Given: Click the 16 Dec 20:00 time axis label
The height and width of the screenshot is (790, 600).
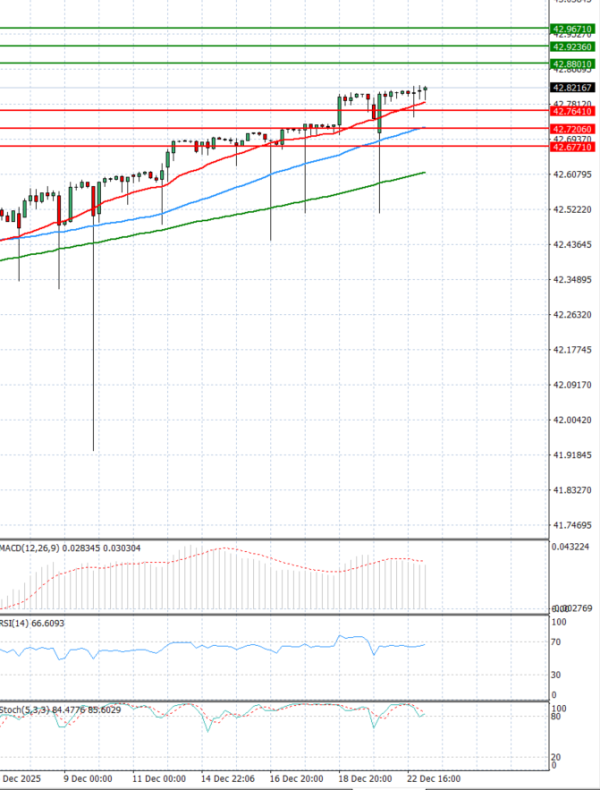Looking at the screenshot, I should 298,777.
